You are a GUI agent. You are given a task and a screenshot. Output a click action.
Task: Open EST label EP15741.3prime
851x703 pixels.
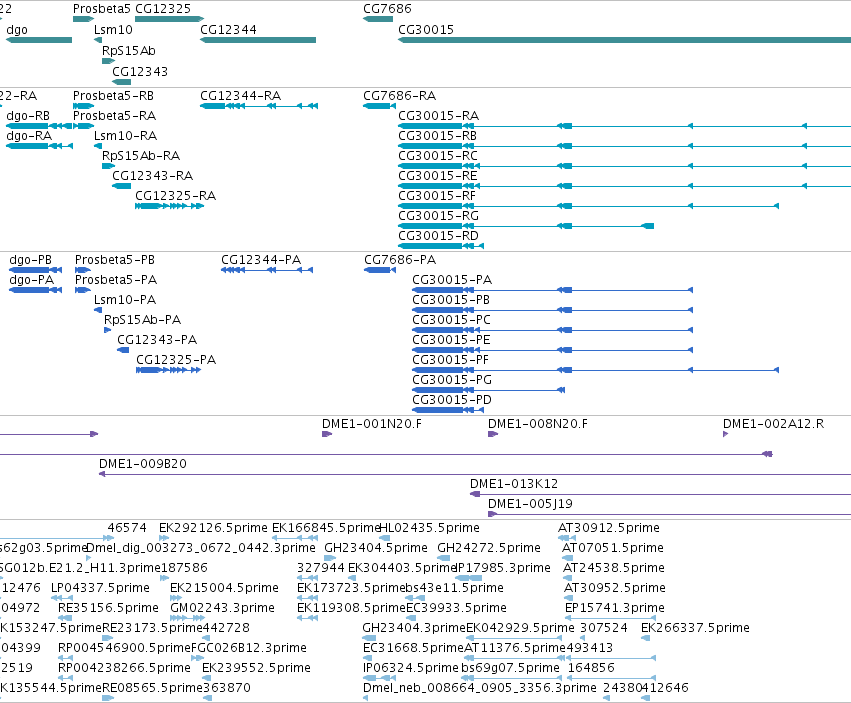point(615,609)
